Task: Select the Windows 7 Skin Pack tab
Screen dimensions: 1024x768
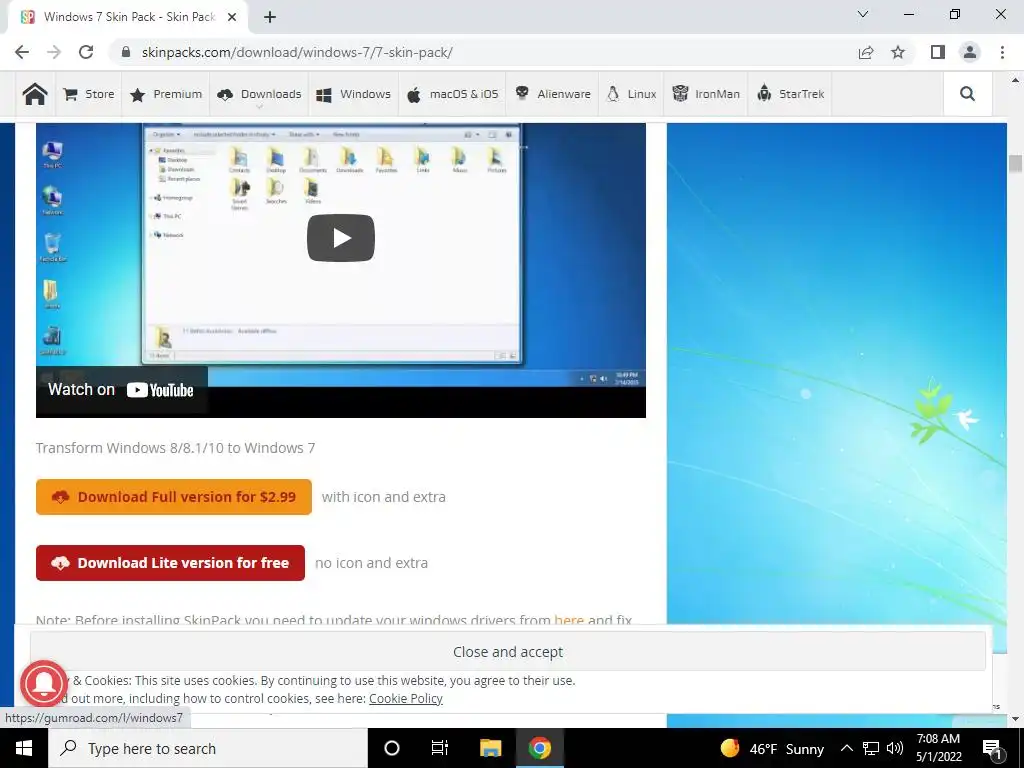Action: click(131, 17)
